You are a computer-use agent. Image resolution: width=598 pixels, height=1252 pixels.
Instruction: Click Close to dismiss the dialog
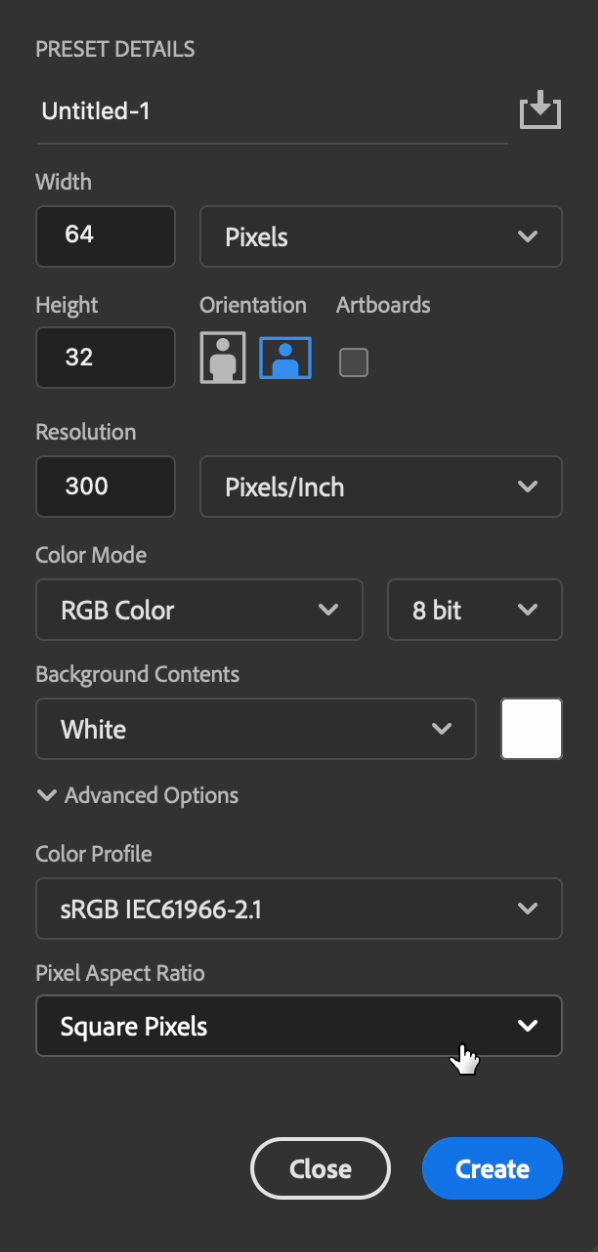tap(320, 1168)
